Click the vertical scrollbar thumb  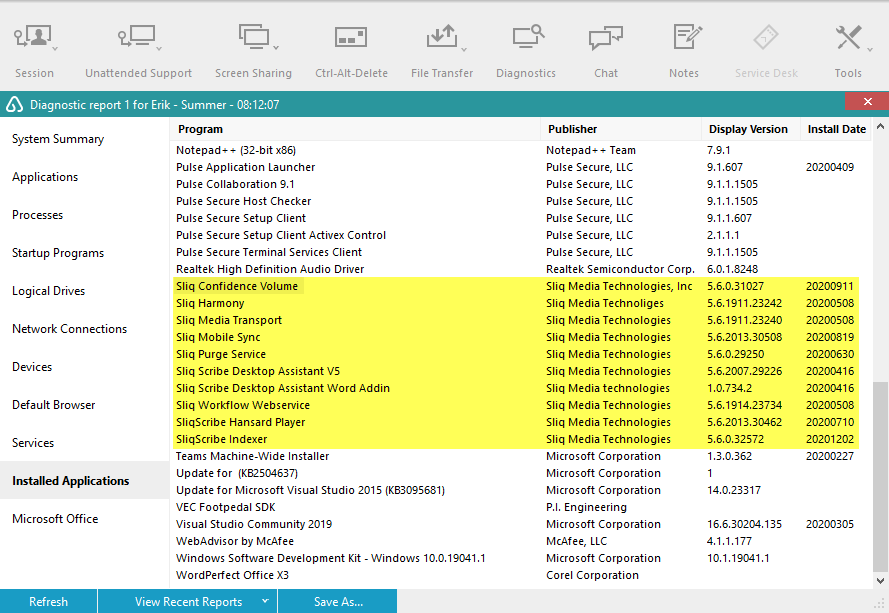[880, 476]
